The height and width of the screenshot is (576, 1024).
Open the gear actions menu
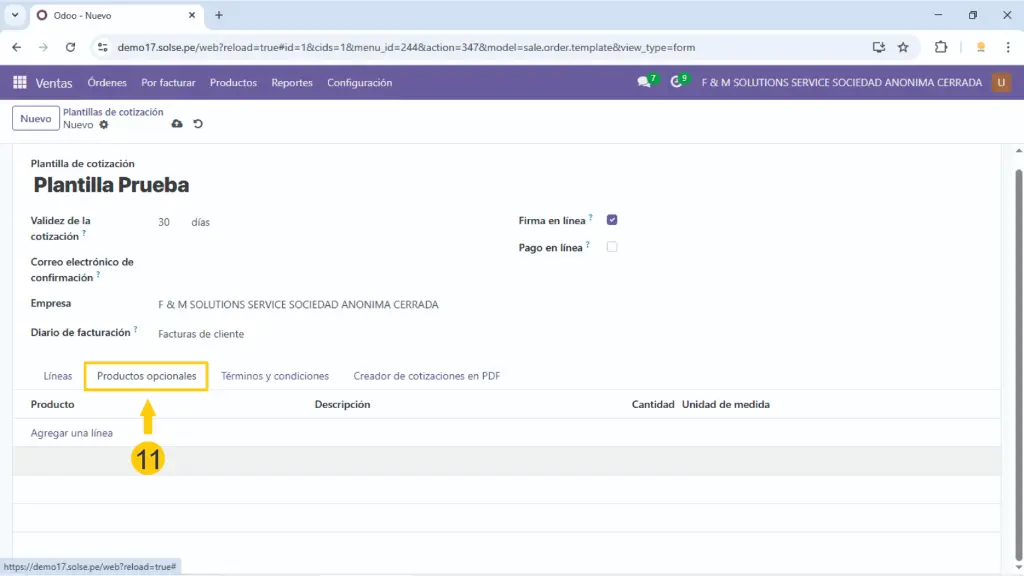click(104, 125)
